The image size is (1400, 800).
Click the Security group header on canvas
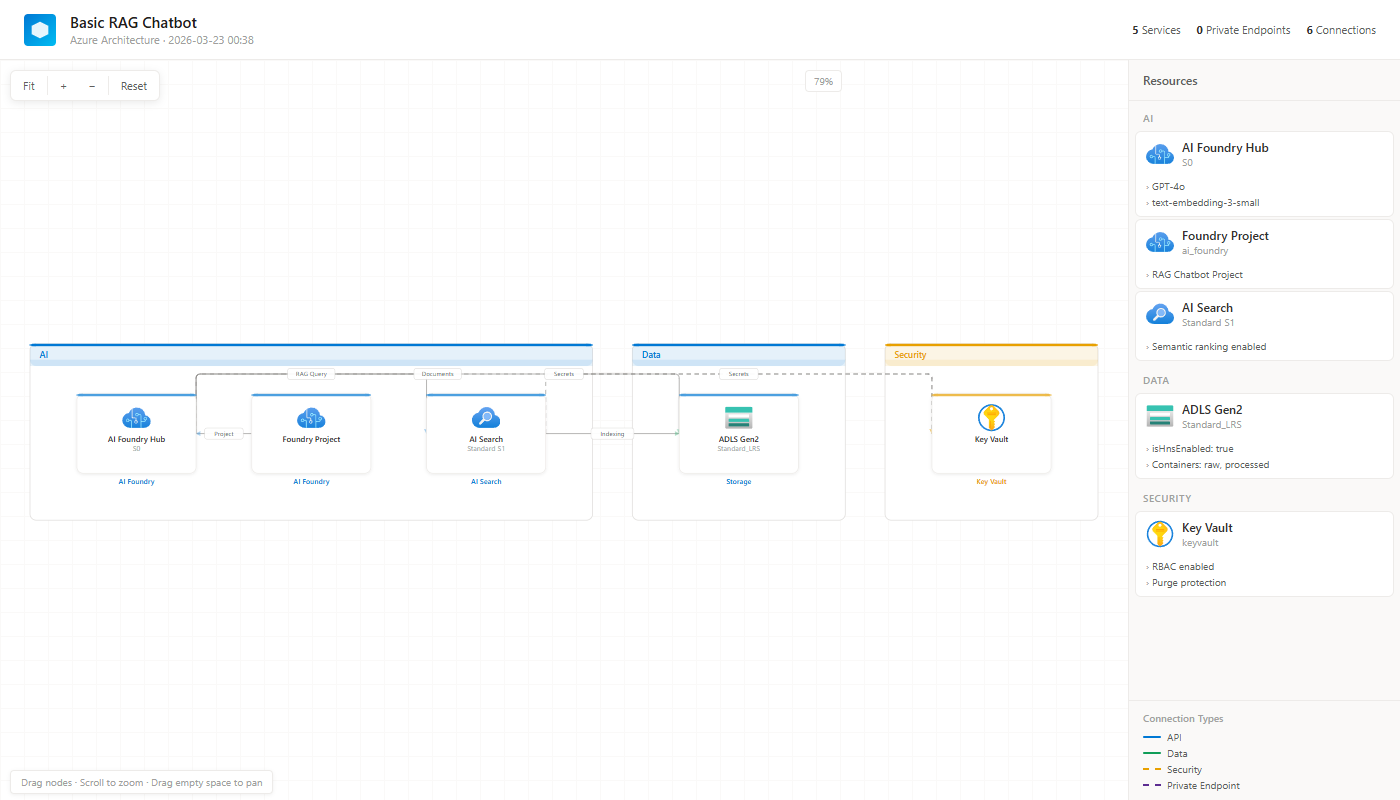(991, 355)
